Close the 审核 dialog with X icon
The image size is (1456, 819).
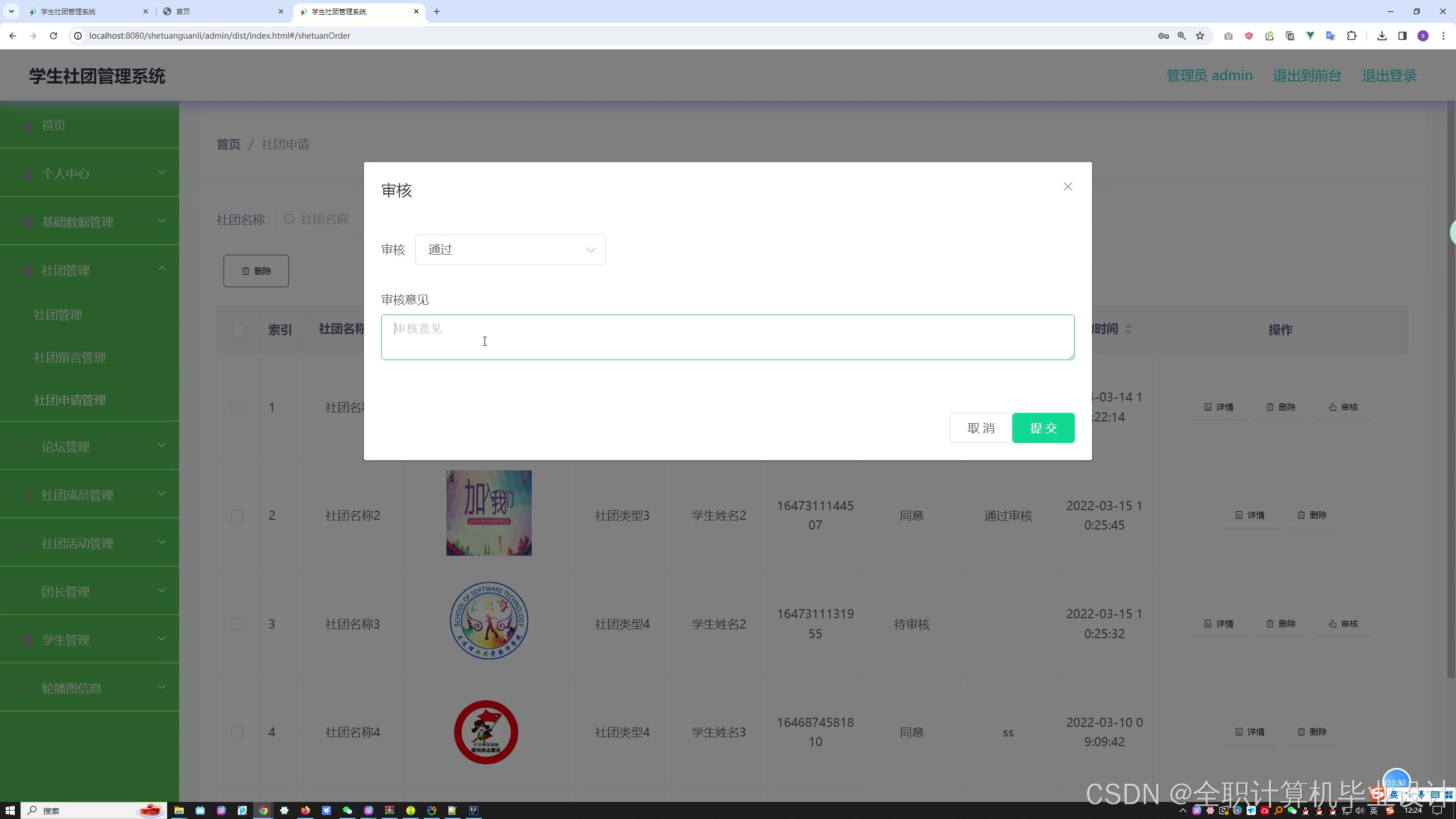pyautogui.click(x=1068, y=187)
